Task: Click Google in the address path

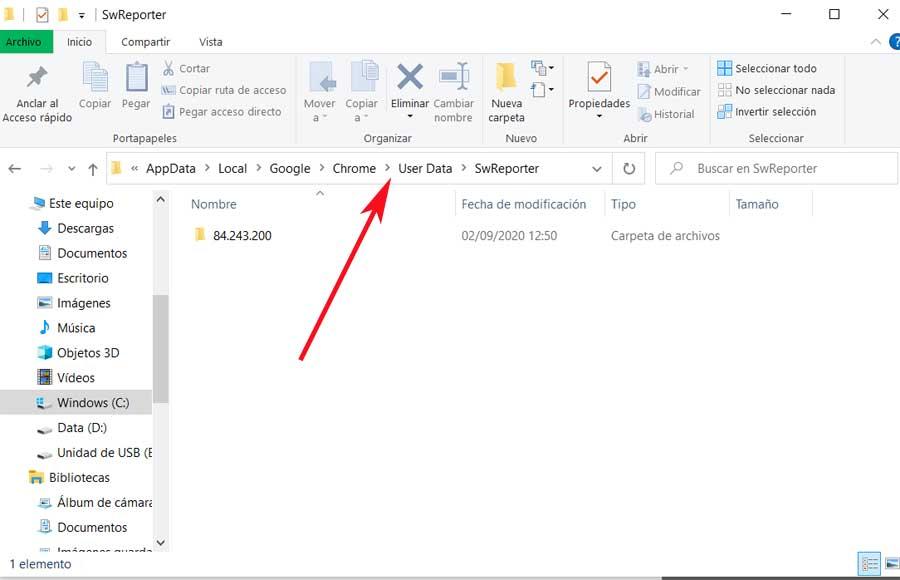Action: [x=290, y=169]
